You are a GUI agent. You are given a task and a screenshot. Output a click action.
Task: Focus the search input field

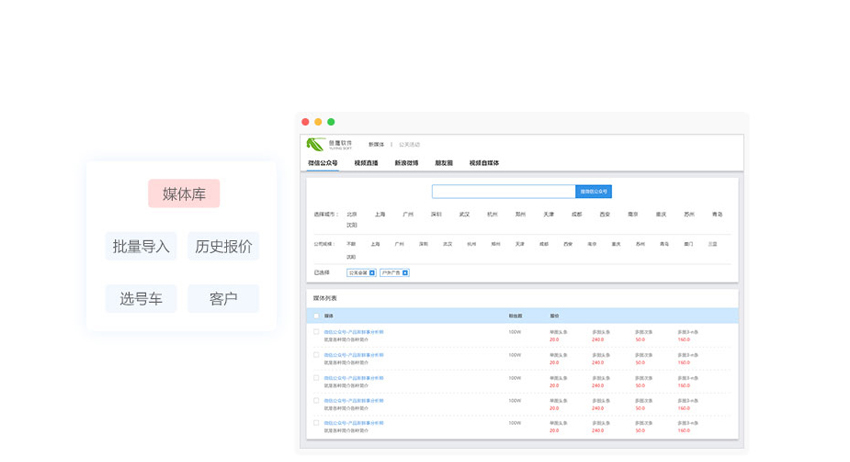coord(503,191)
